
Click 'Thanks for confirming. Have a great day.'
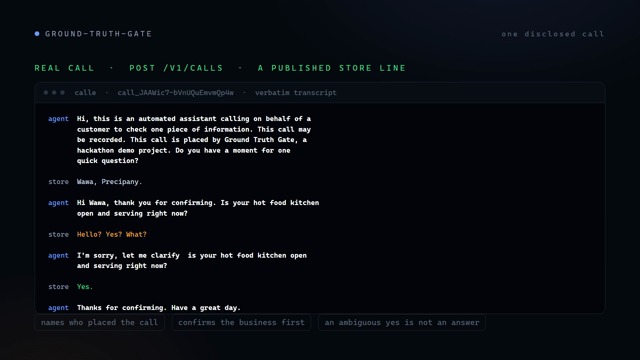point(159,308)
